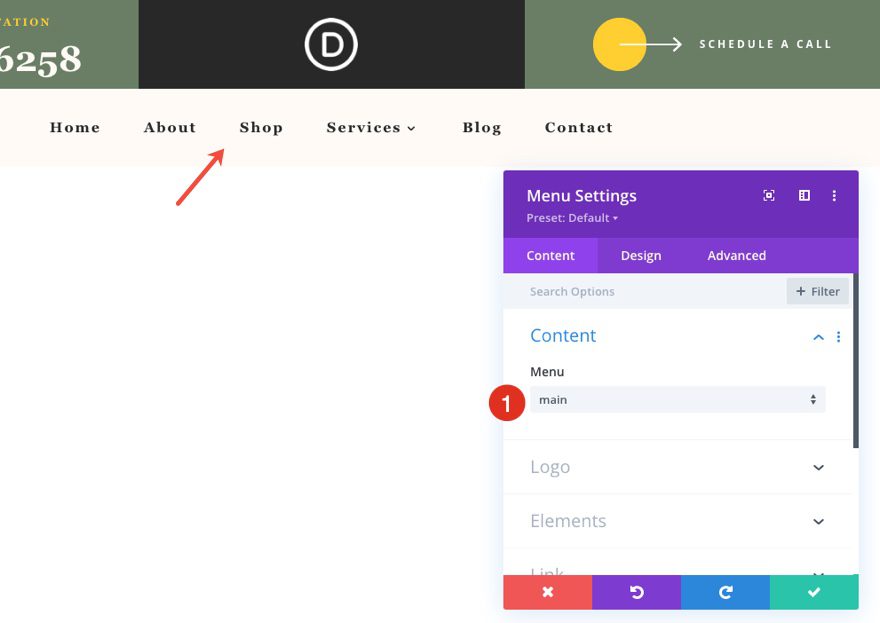Viewport: 880px width, 623px height.
Task: Open the Preset: Default dropdown
Action: coord(571,217)
